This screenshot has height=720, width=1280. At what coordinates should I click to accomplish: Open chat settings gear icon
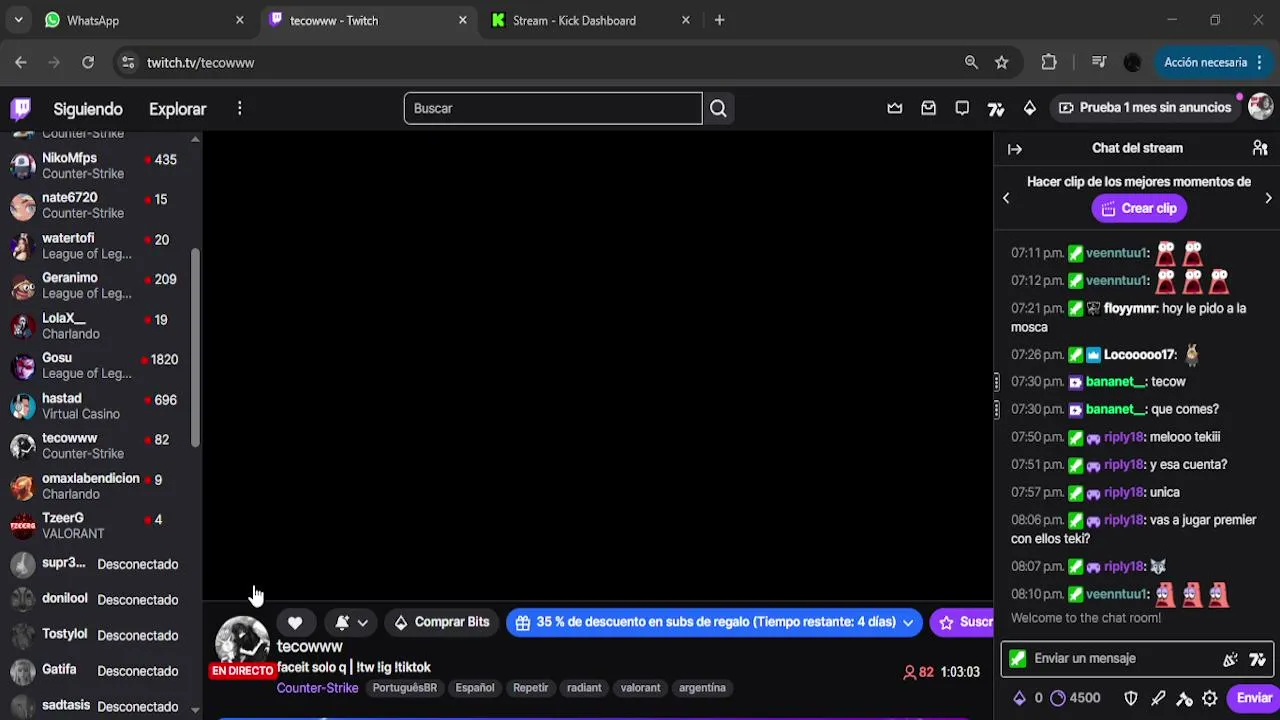1210,698
